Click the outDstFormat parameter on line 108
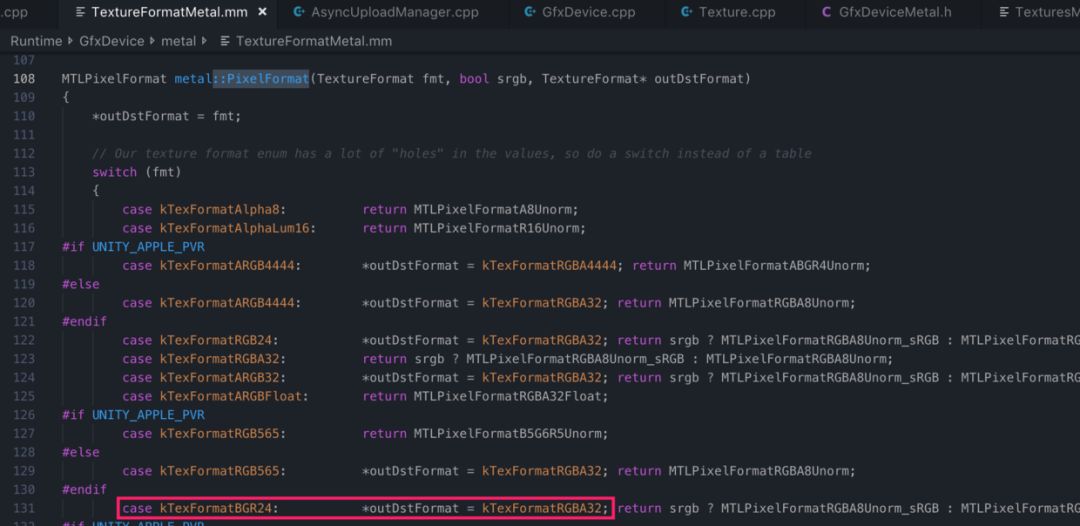 tap(699, 79)
